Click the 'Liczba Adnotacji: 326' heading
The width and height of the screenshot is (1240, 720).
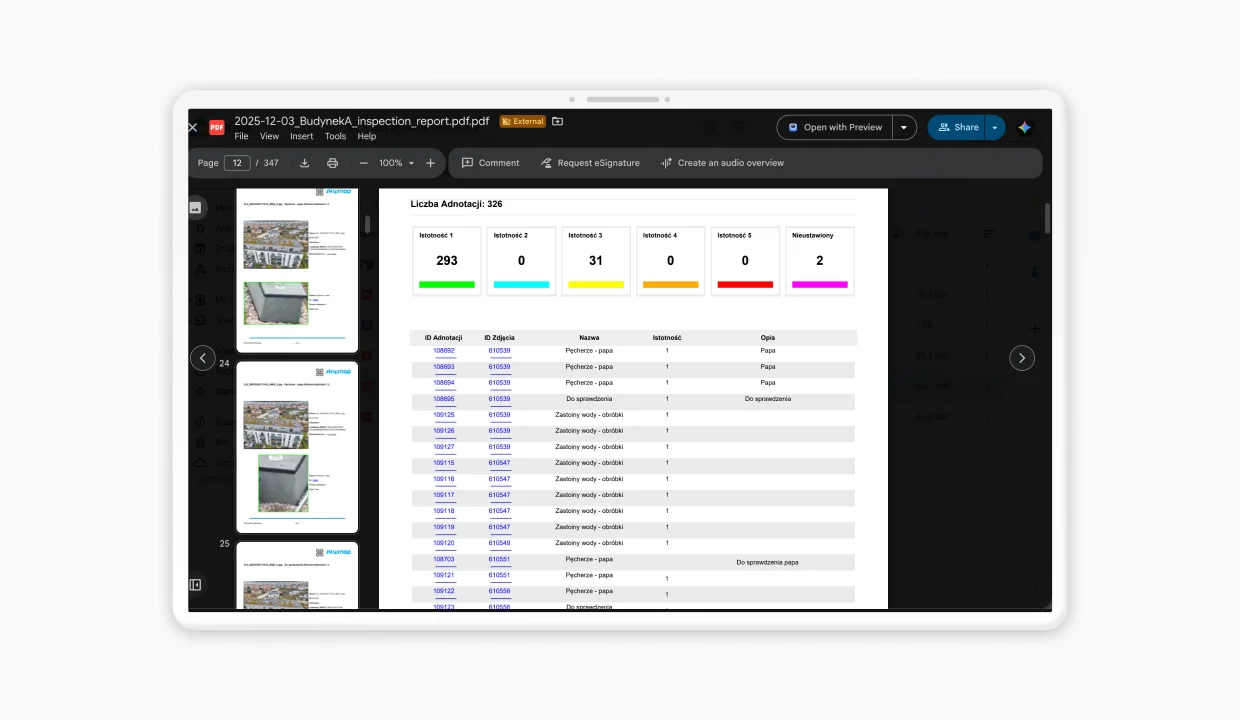(x=456, y=204)
